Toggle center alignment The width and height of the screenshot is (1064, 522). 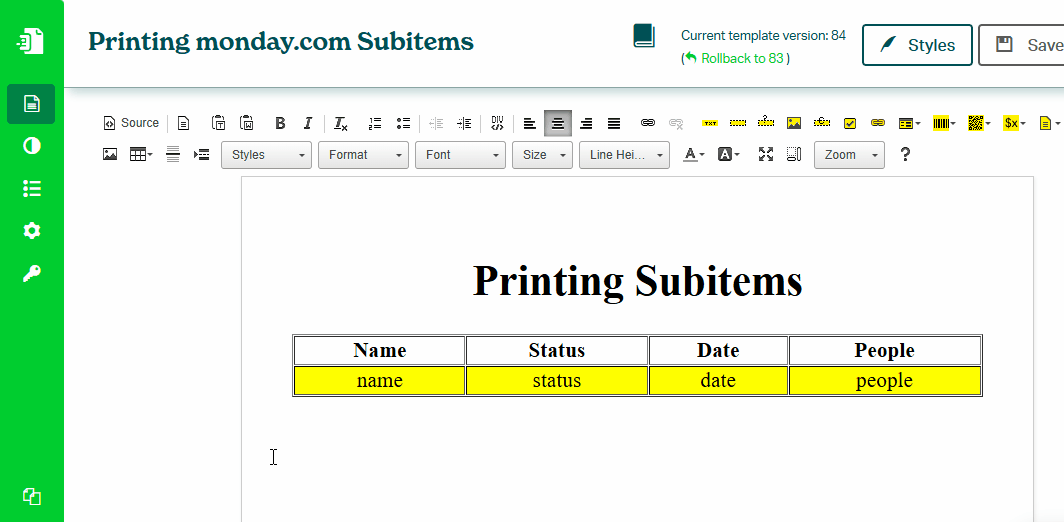tap(558, 123)
